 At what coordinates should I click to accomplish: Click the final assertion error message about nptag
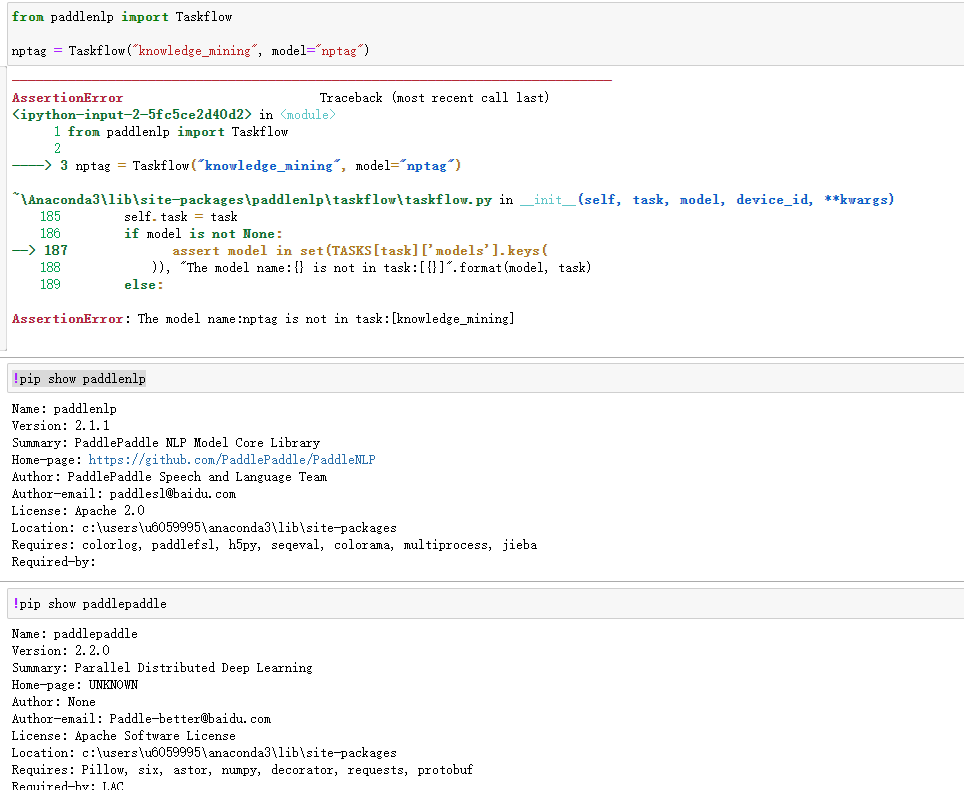(x=260, y=318)
